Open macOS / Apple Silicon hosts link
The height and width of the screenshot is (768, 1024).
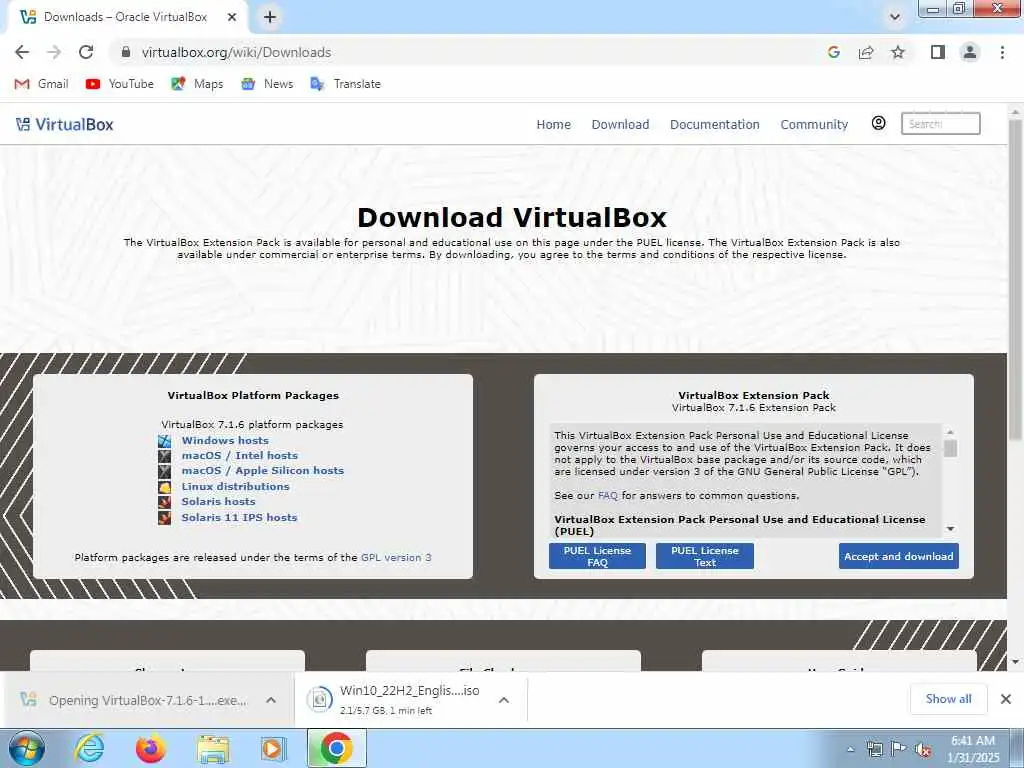click(263, 470)
